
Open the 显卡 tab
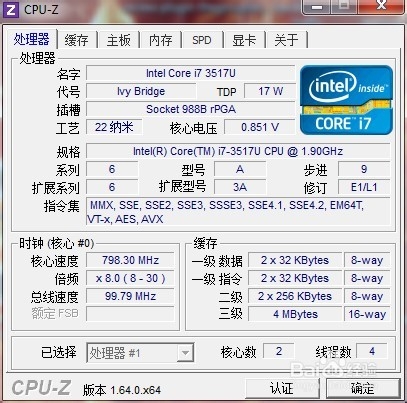[244, 40]
